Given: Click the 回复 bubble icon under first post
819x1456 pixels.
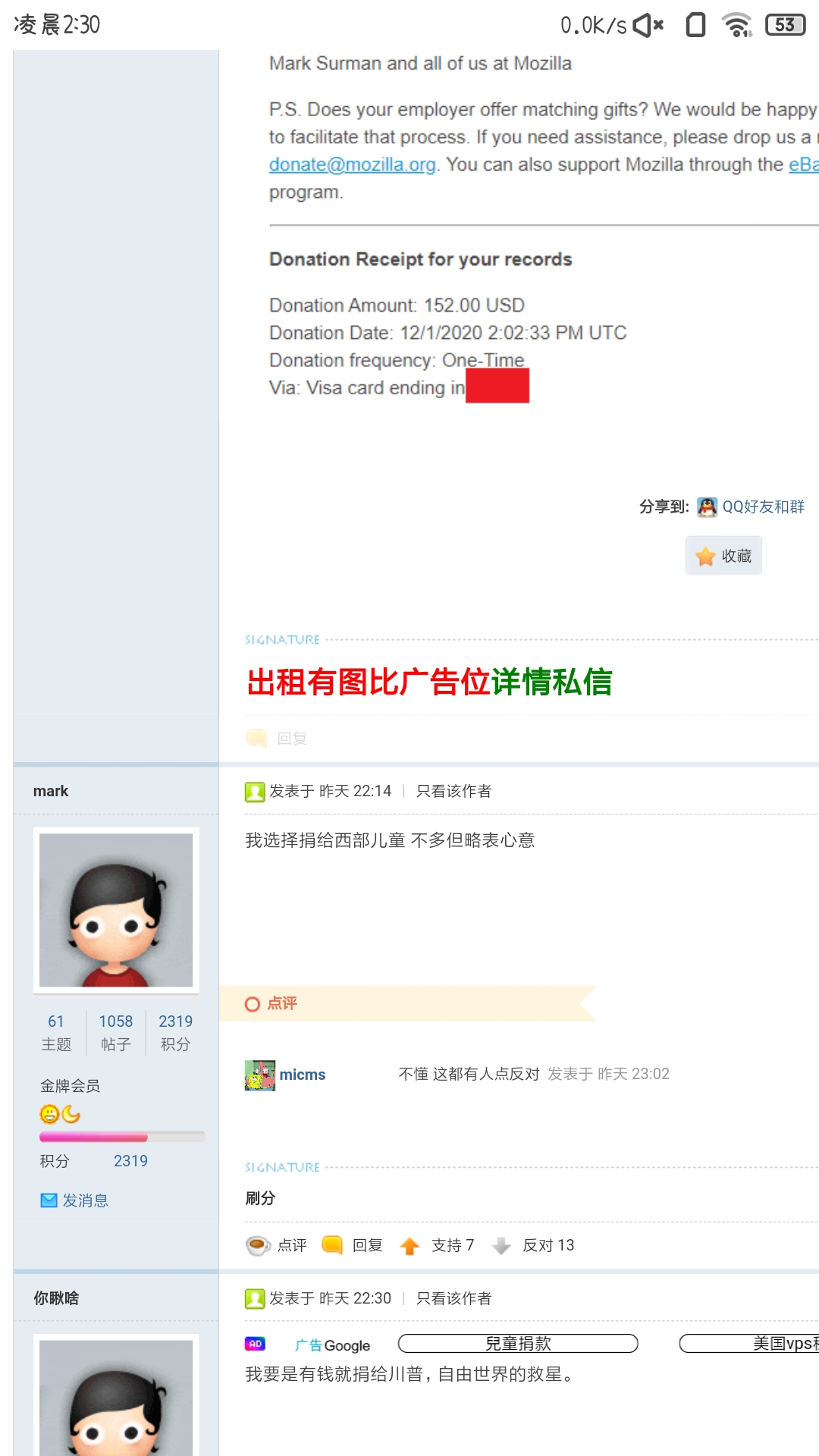Looking at the screenshot, I should pos(256,738).
